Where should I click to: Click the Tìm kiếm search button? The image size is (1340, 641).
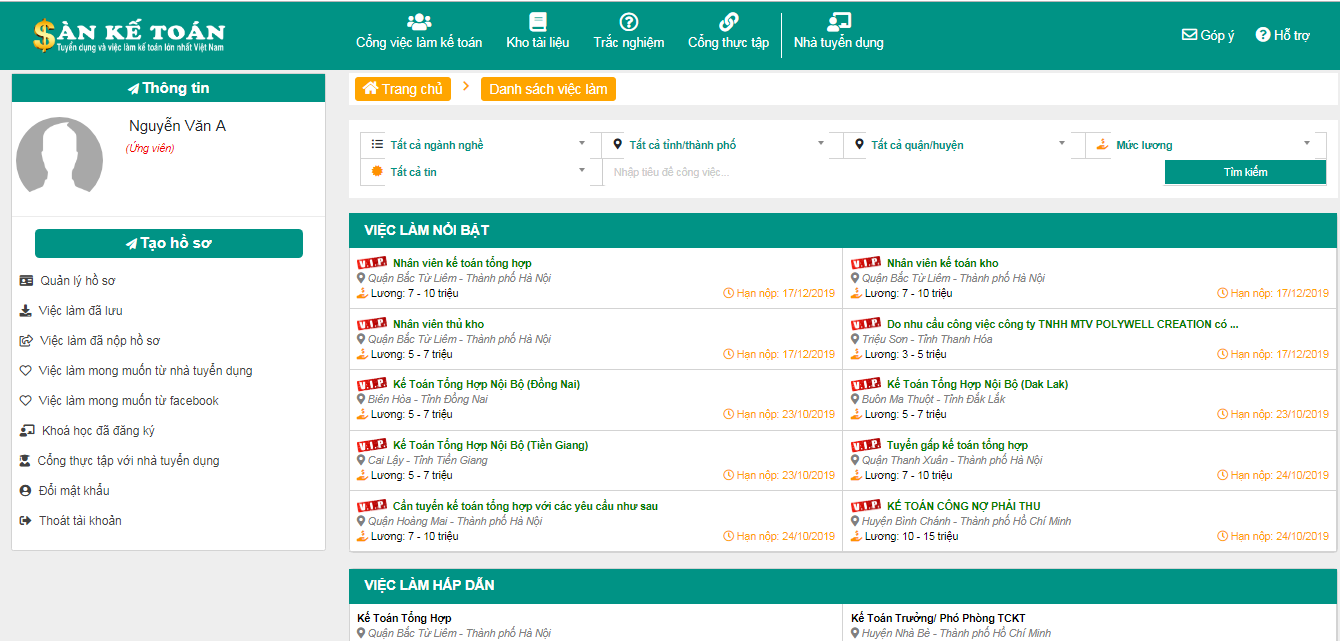[1245, 172]
